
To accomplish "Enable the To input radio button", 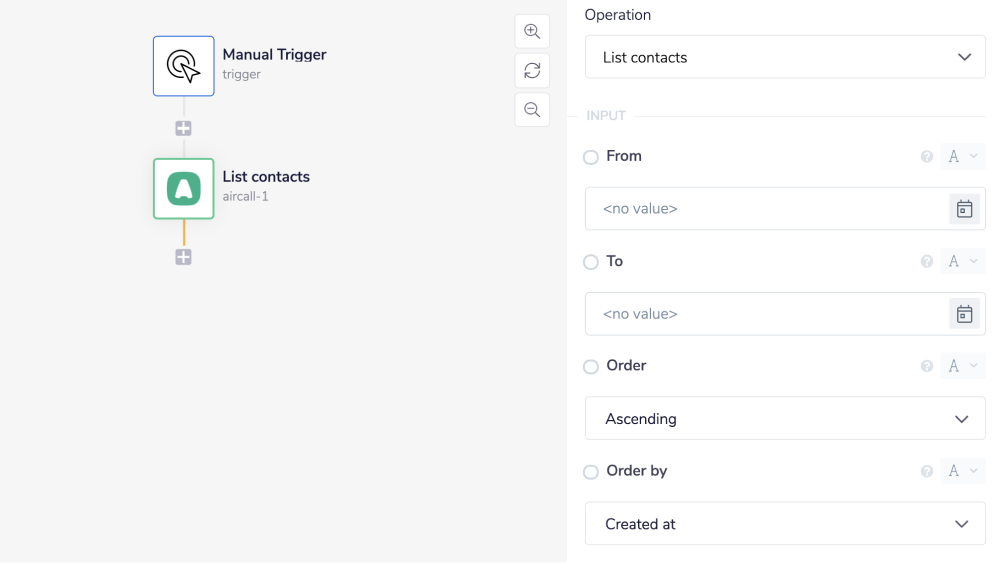I will 591,262.
